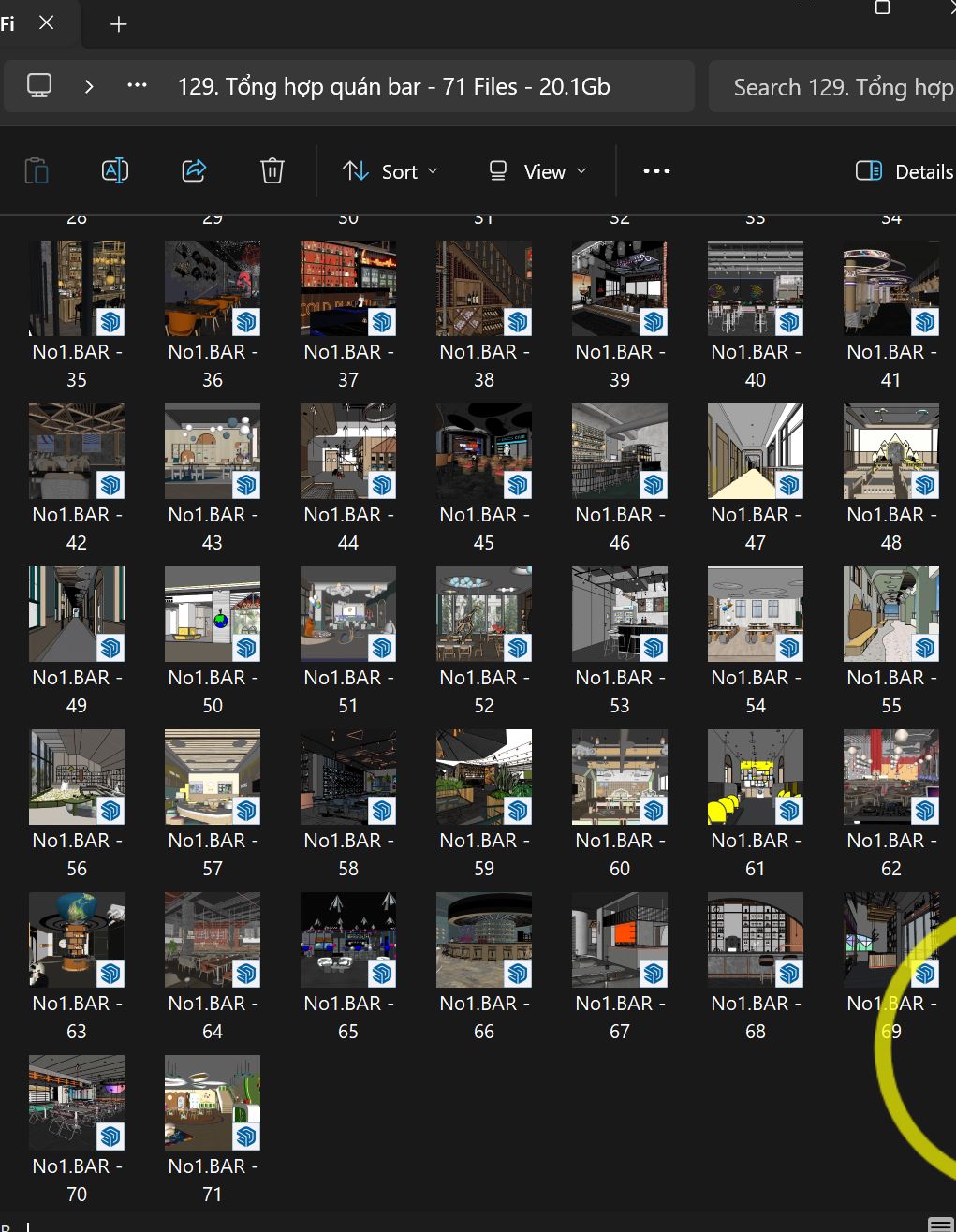Select the No1.BAR - 41 file thumbnail
Screen dimensions: 956x1232
tap(891, 288)
